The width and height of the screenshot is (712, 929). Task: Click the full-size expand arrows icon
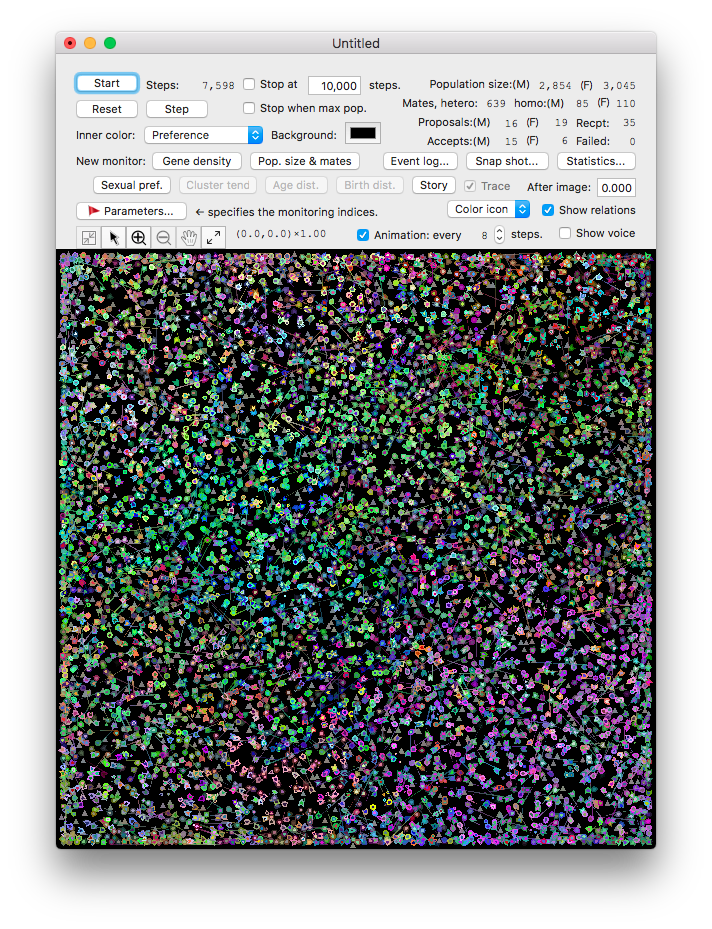point(213,238)
